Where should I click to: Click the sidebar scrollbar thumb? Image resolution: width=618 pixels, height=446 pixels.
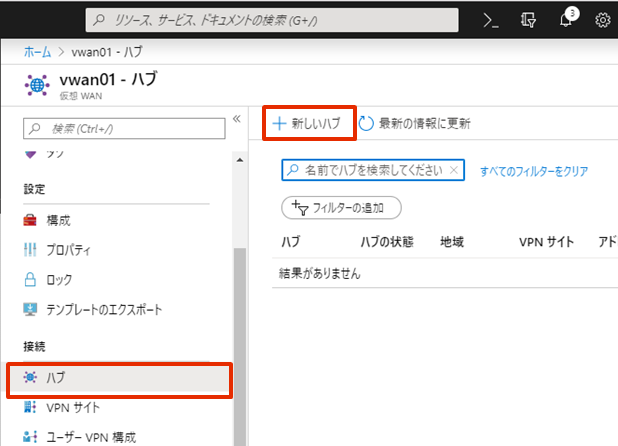pos(240,347)
